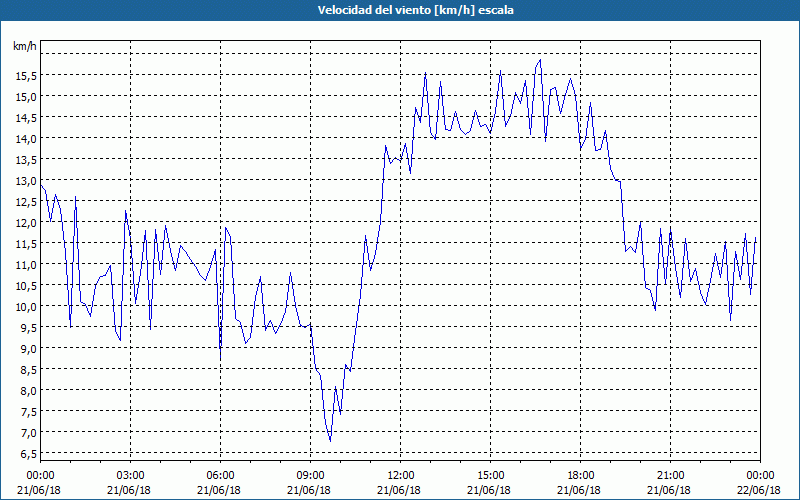800x500 pixels.
Task: Click the 06:00 time label
Action: pos(220,476)
